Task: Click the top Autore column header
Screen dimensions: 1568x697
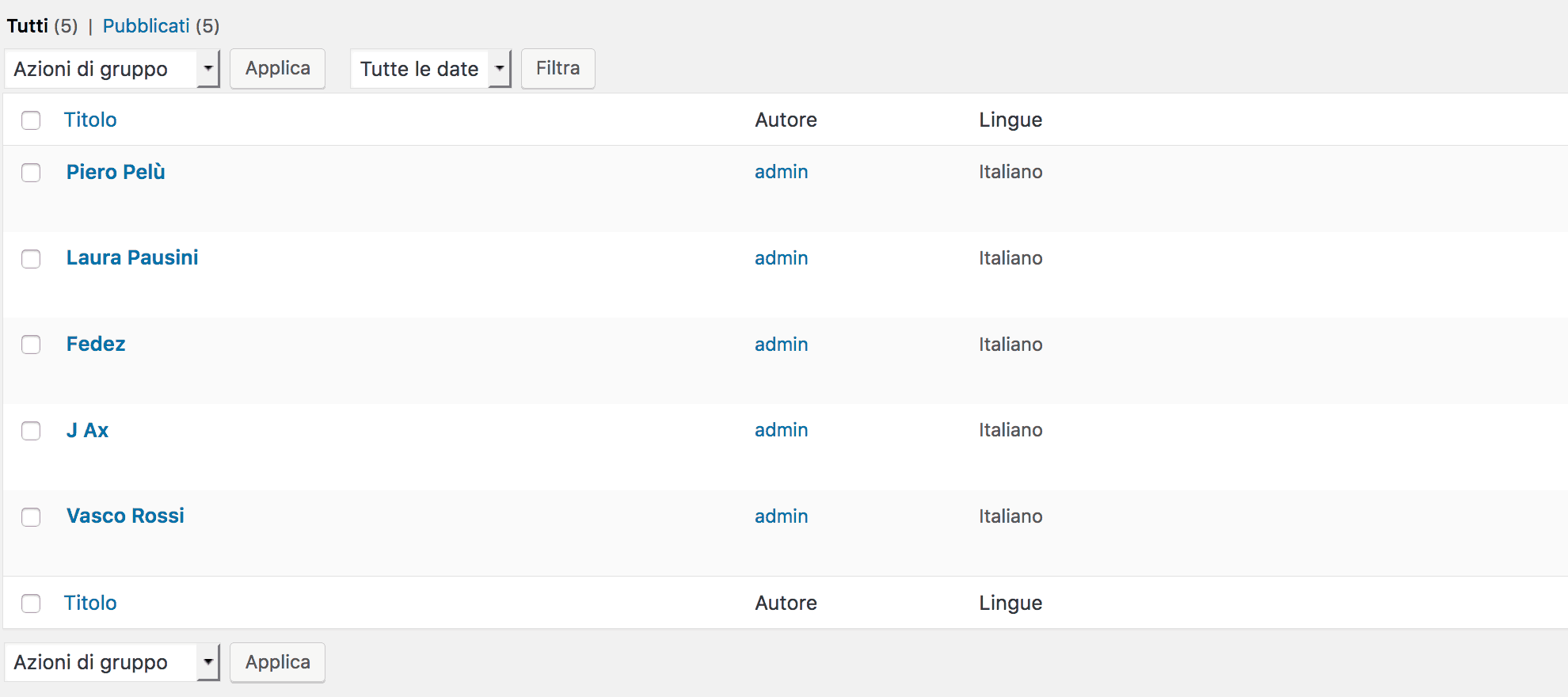Action: (x=786, y=120)
